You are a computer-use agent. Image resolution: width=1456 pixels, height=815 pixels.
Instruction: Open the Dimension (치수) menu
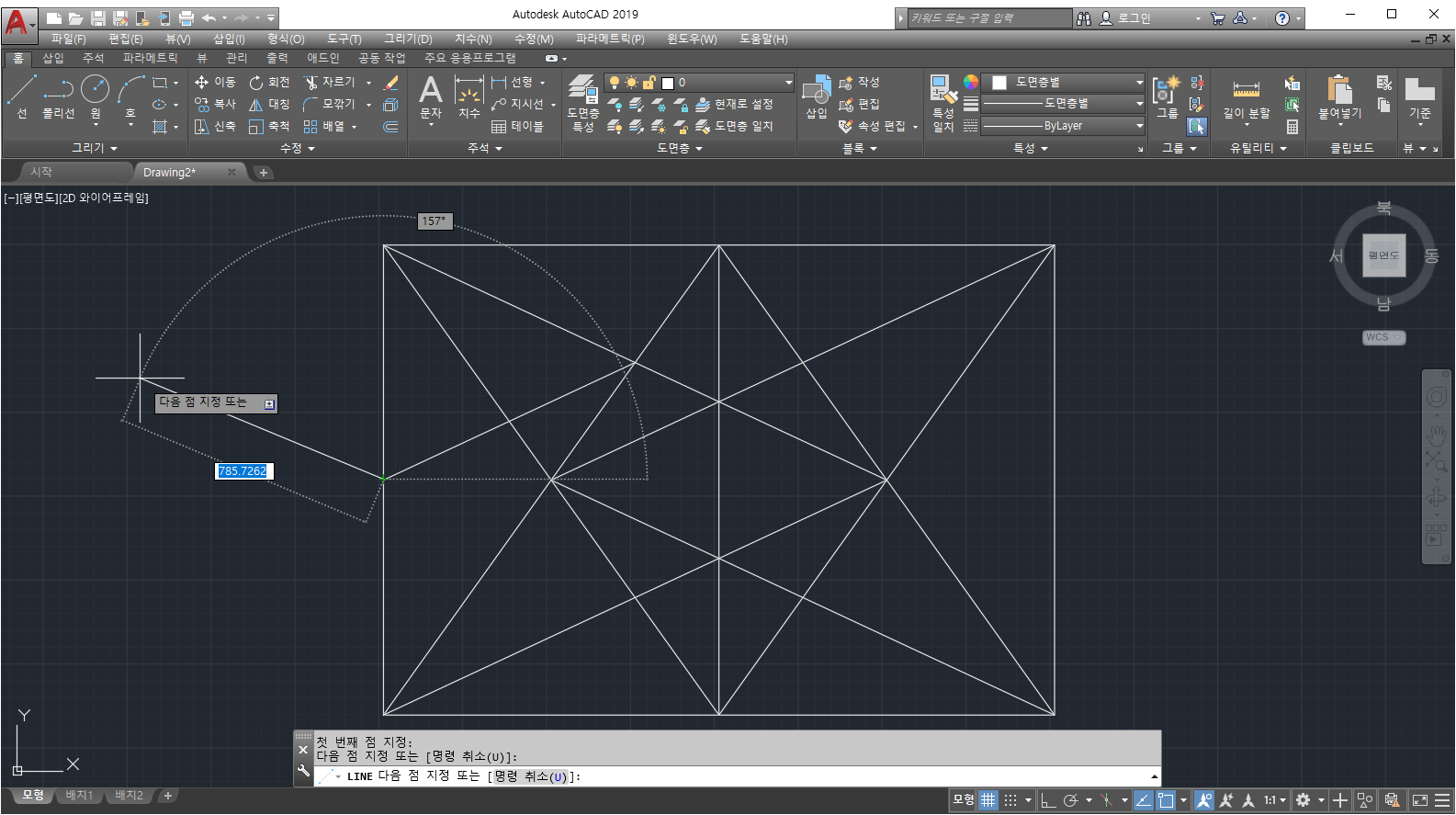tap(473, 39)
